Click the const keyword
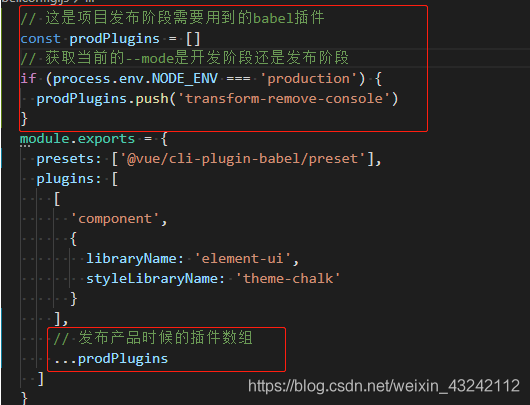This screenshot has width=530, height=405. (x=40, y=39)
